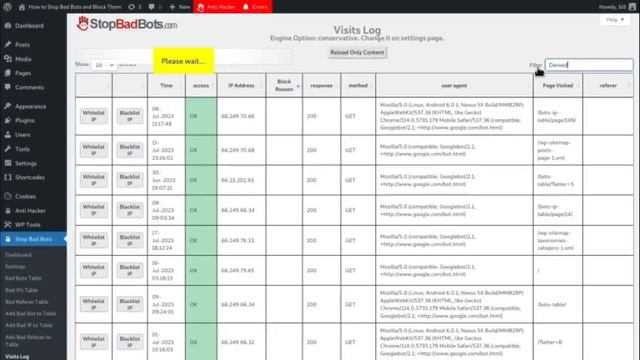The width and height of the screenshot is (640, 360).
Task: Click the Errors bell icon
Action: [x=255, y=7]
